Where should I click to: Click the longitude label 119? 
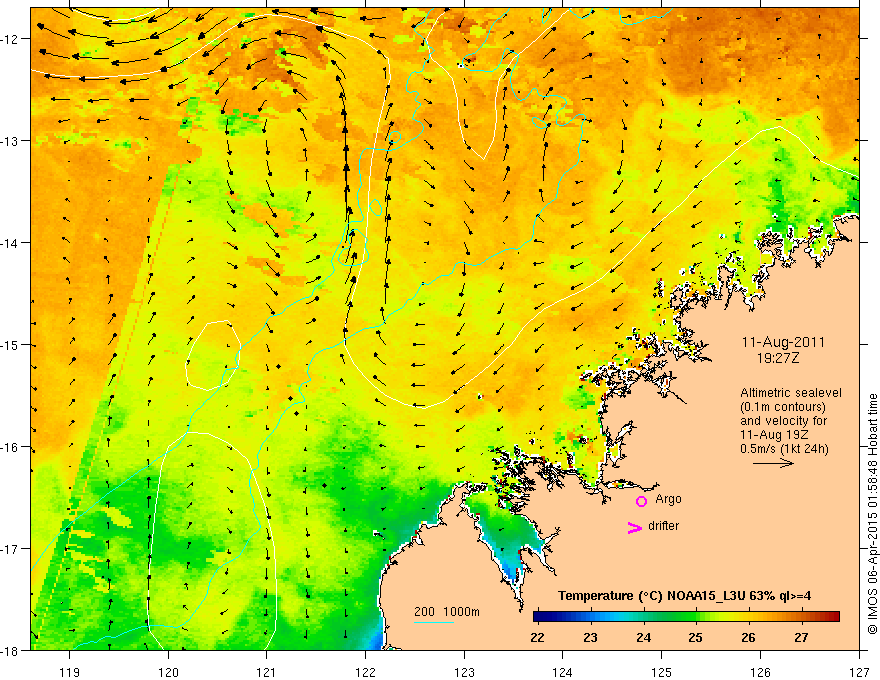(x=70, y=672)
